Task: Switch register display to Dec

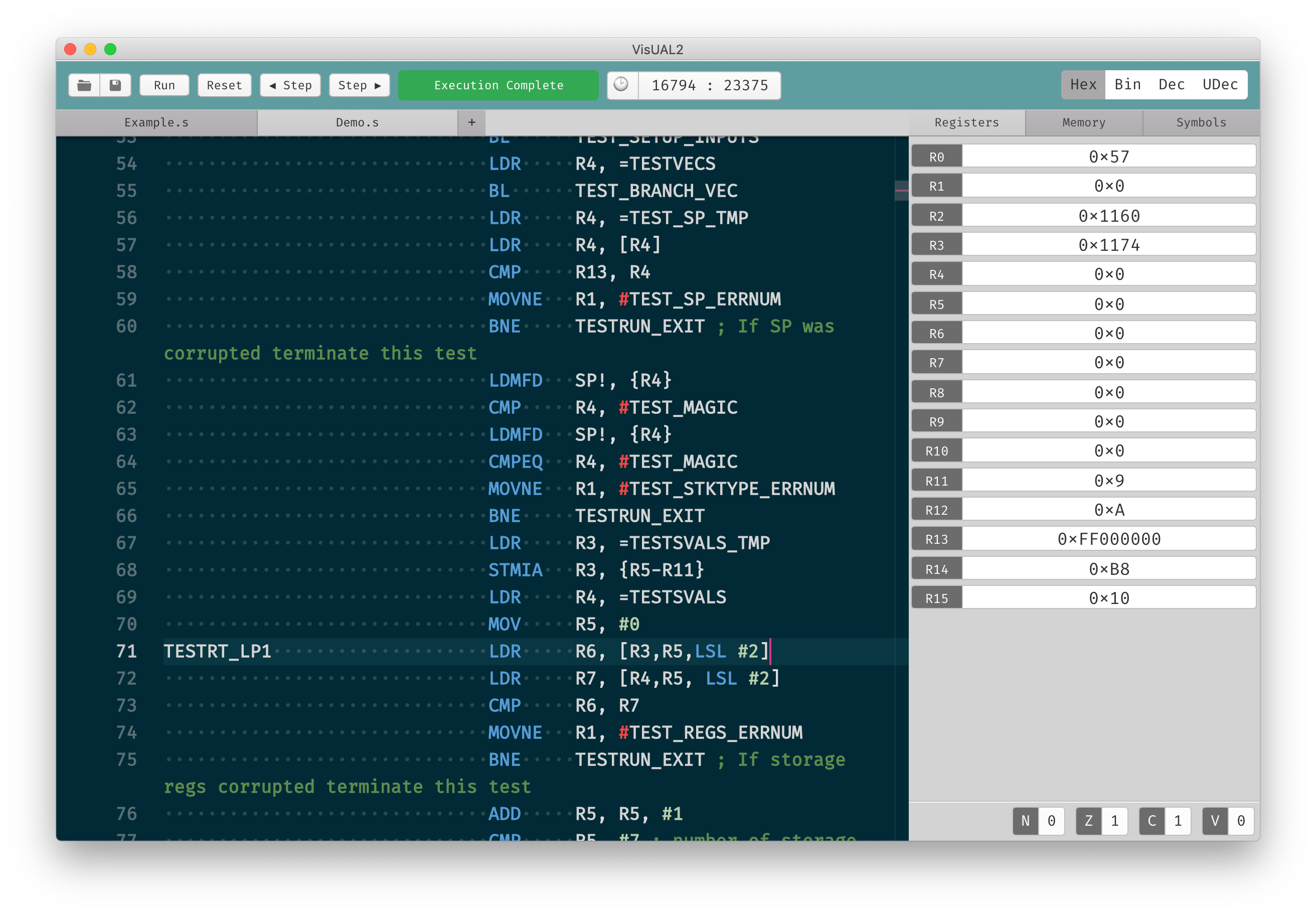Action: (x=1171, y=85)
